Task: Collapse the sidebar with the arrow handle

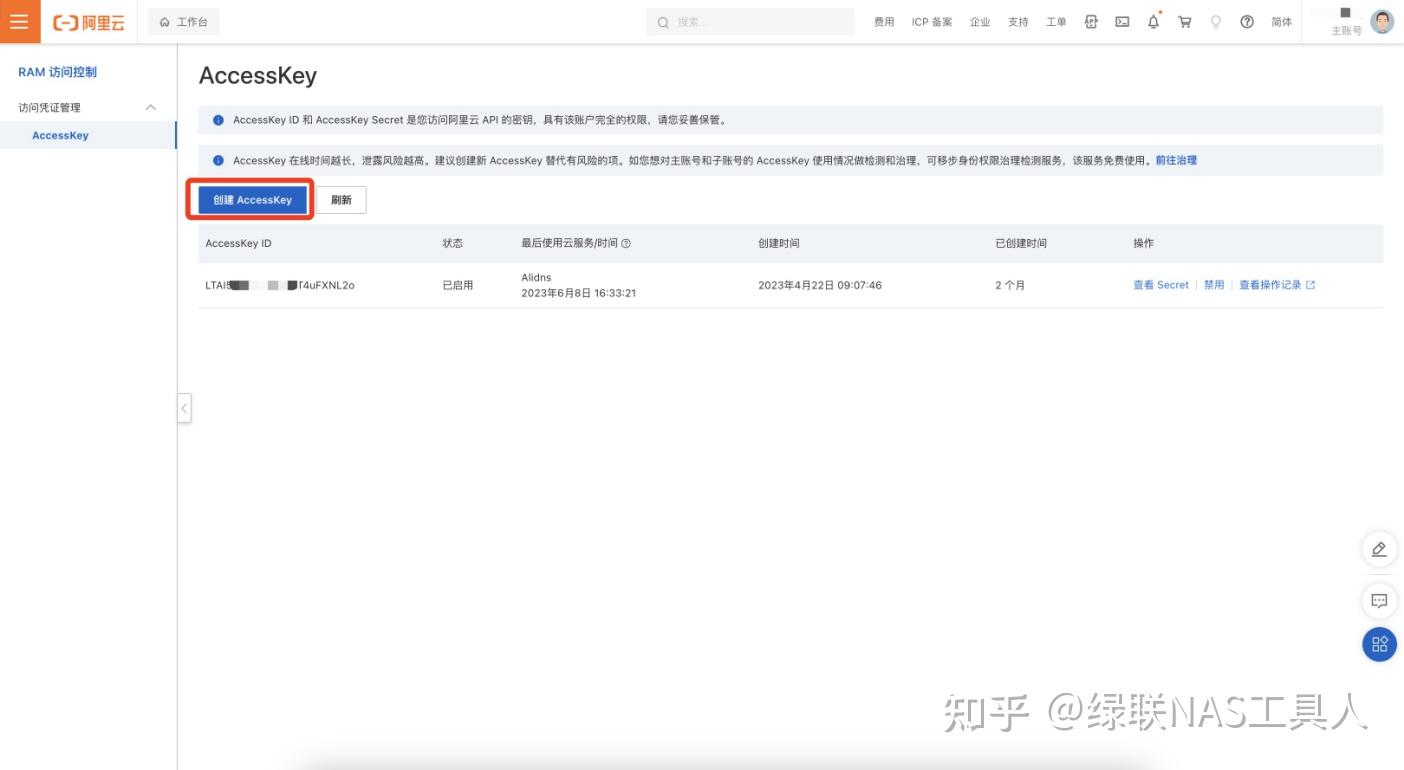Action: 184,407
